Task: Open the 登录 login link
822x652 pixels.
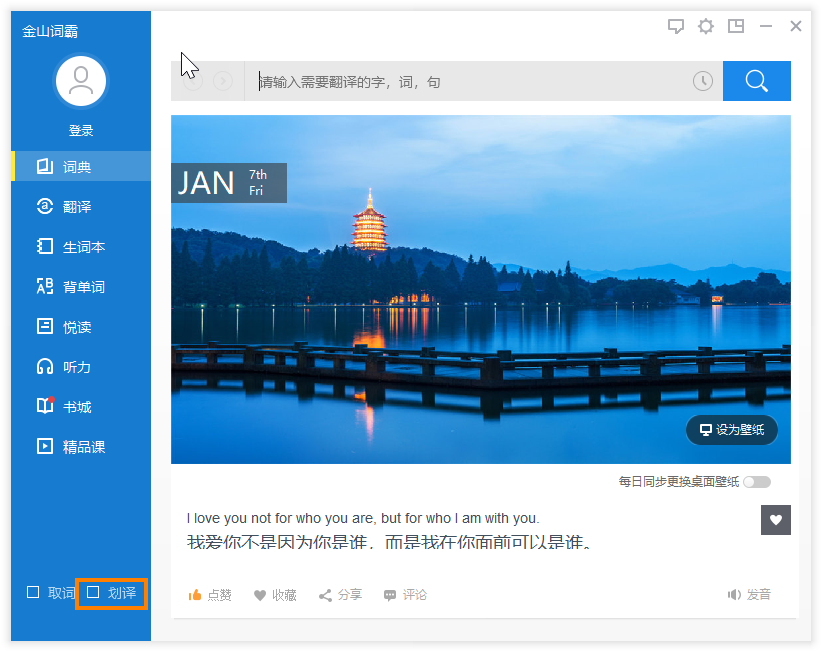Action: [x=81, y=131]
